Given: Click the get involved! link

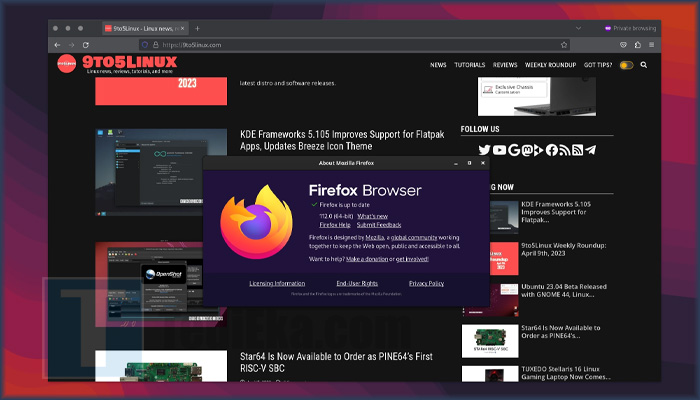Looking at the screenshot, I should coord(412,259).
